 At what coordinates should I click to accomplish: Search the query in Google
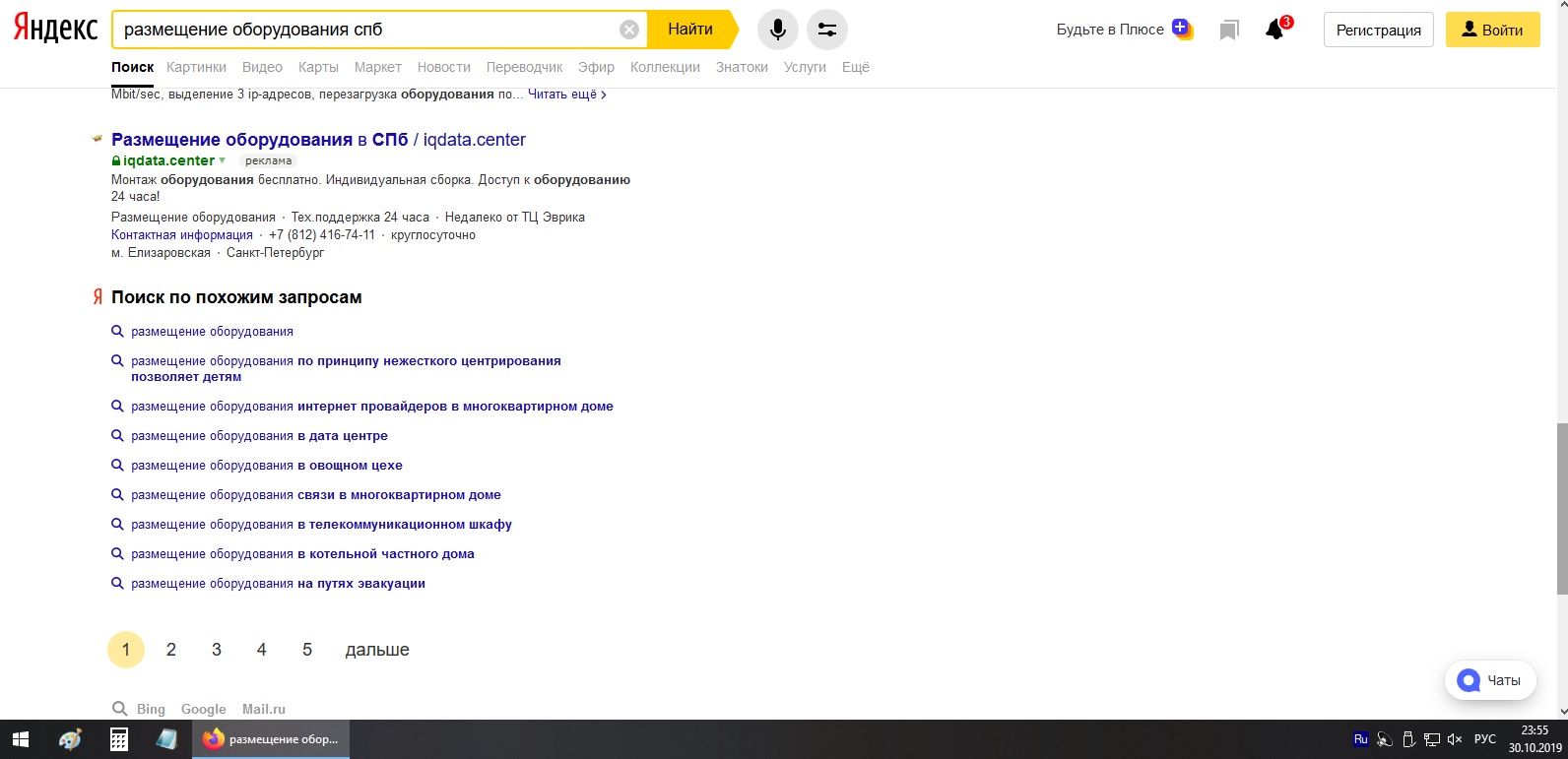point(204,709)
